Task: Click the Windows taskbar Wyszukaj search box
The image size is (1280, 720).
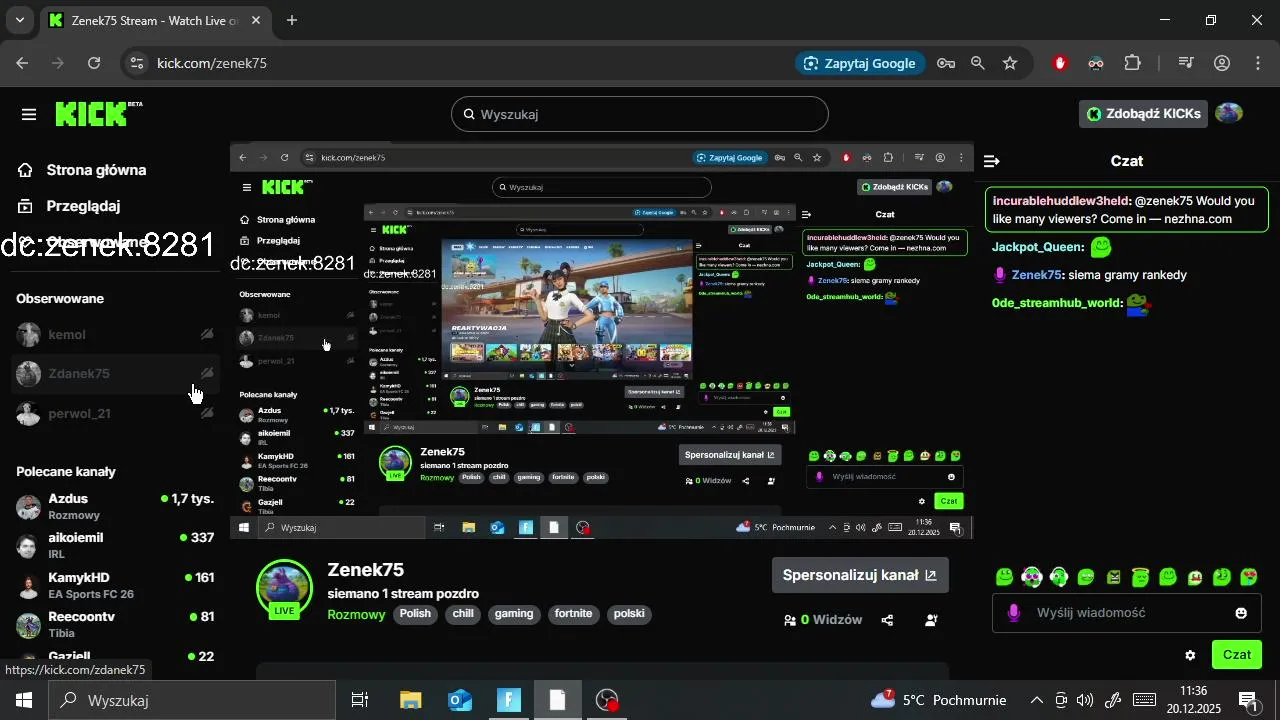Action: [193, 700]
